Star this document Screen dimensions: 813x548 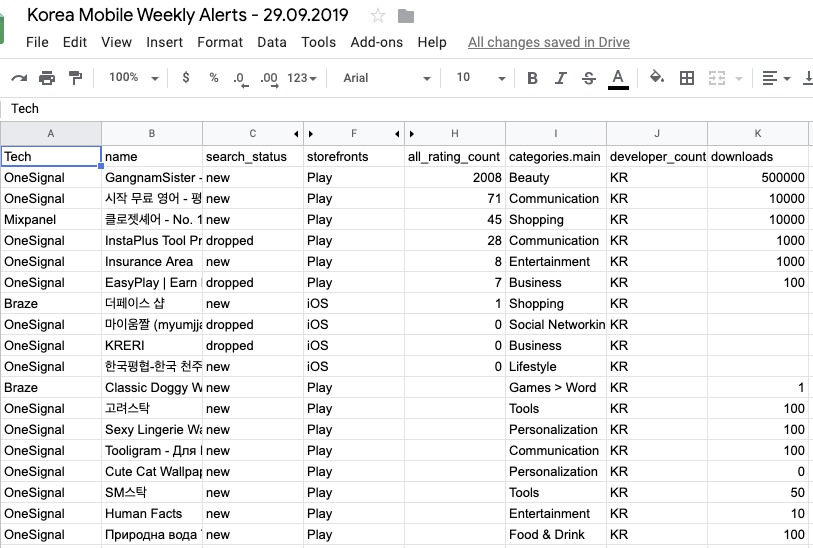378,16
